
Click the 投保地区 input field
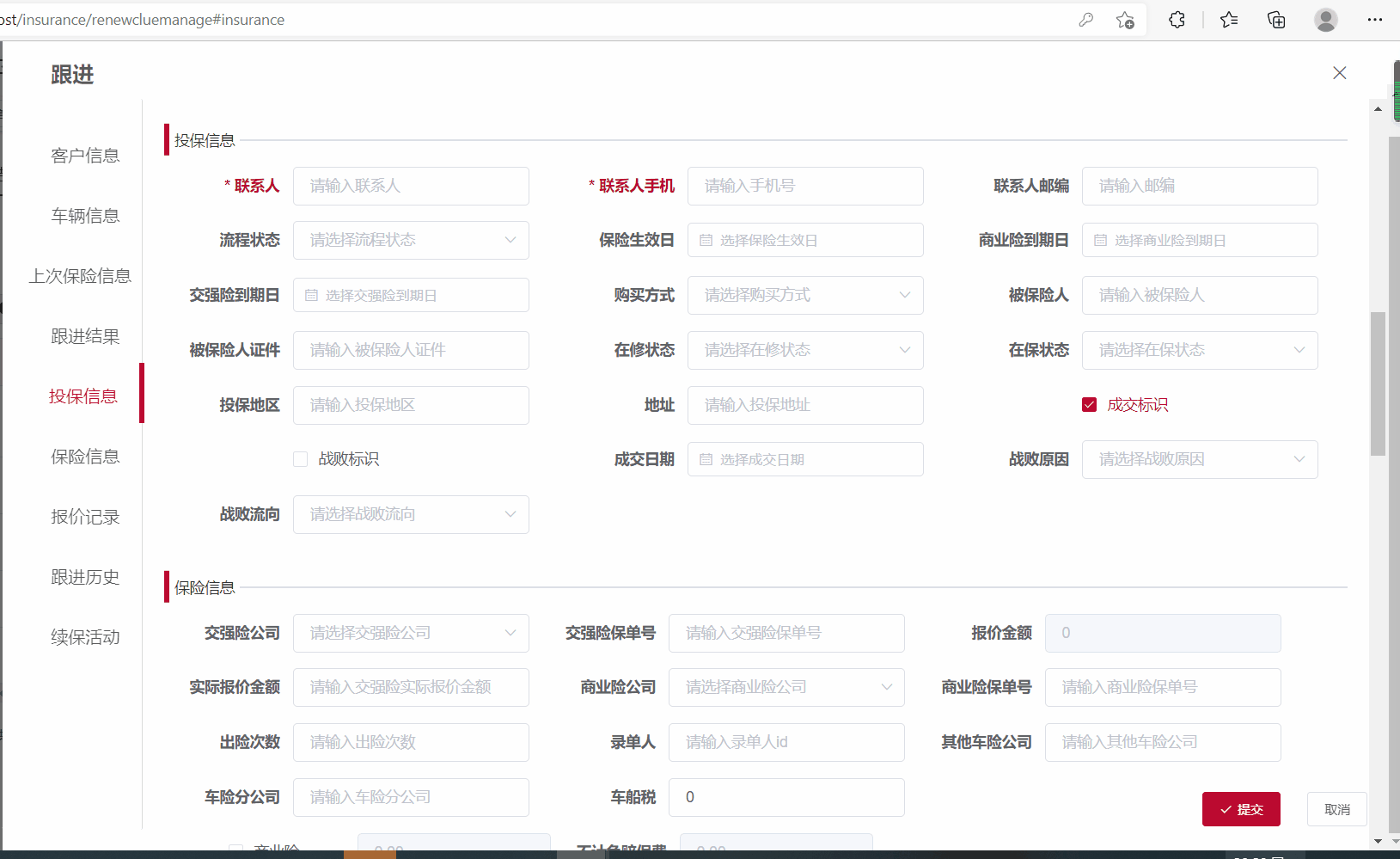411,405
